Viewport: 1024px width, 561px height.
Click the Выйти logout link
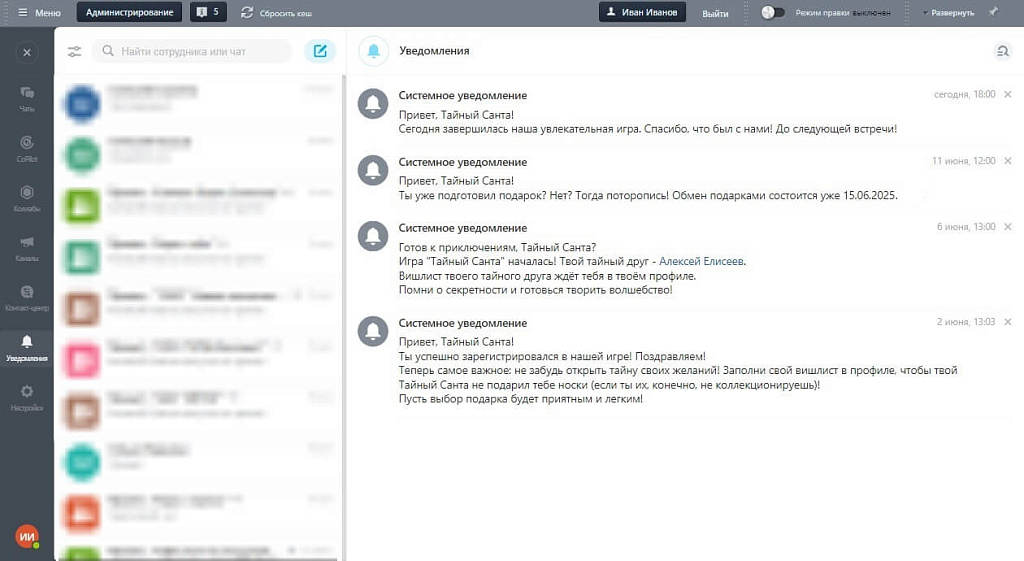[x=715, y=13]
